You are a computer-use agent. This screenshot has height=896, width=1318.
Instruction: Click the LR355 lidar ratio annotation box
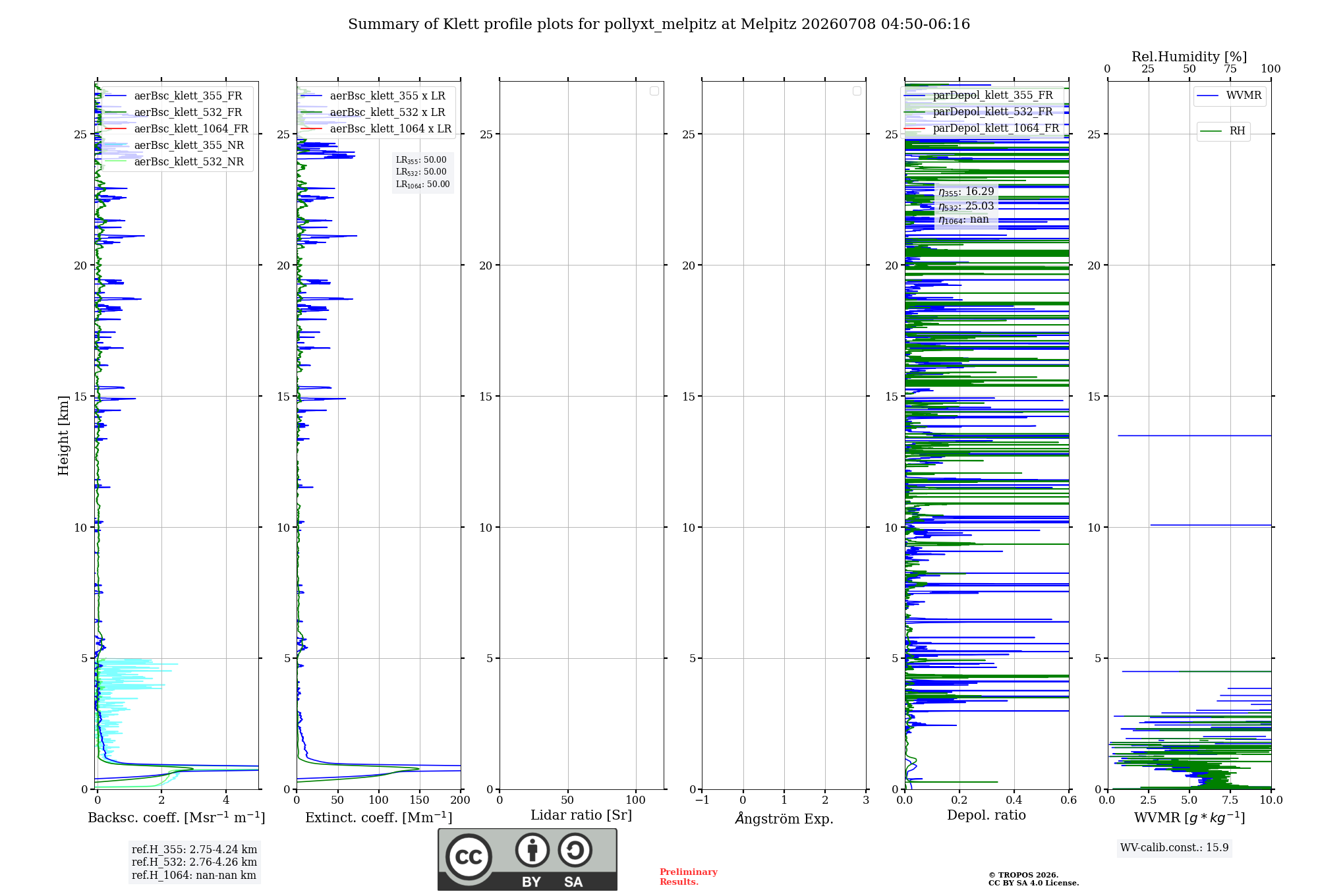click(x=422, y=172)
